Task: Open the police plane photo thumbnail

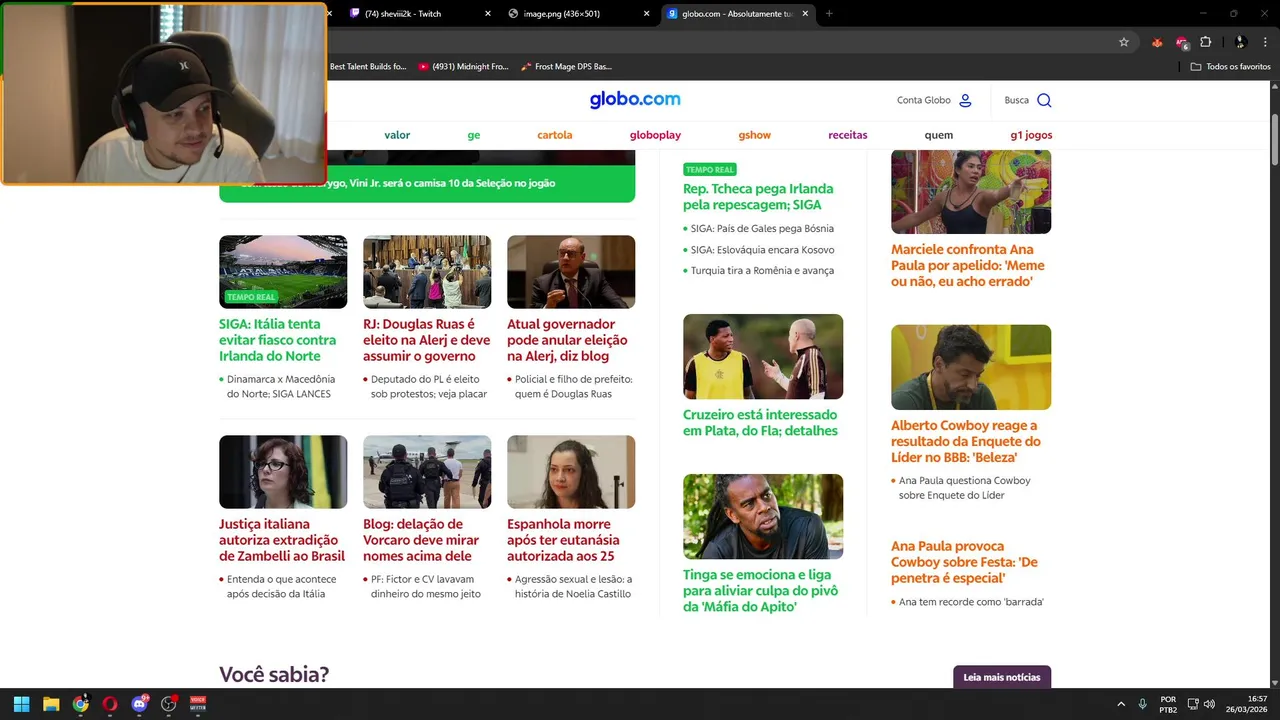Action: point(427,472)
